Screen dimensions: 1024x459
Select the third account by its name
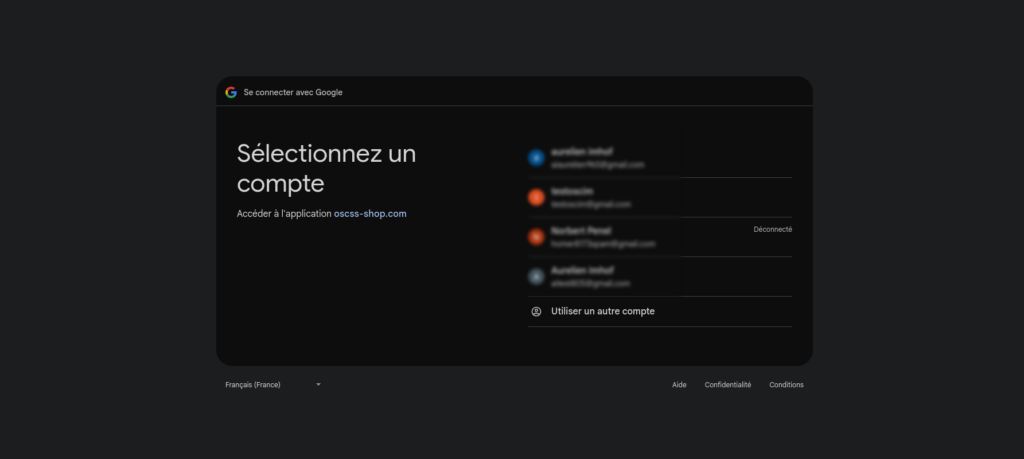[x=580, y=231]
